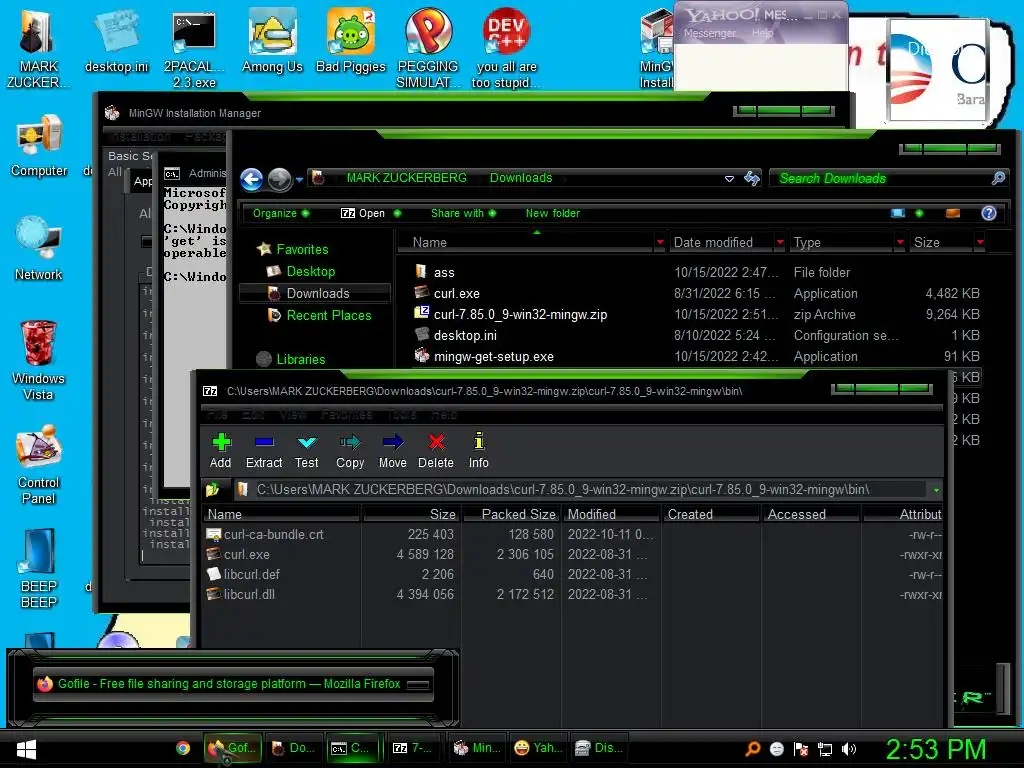The height and width of the screenshot is (768, 1024).
Task: Open the Date modified column filter arrow
Action: coord(780,242)
